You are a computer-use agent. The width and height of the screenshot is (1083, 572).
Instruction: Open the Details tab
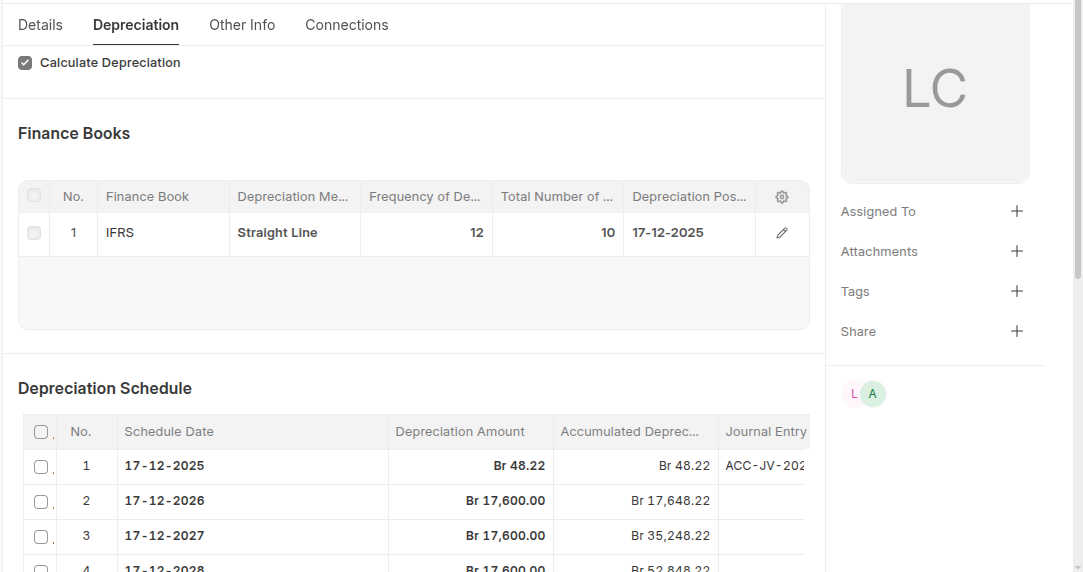(40, 25)
